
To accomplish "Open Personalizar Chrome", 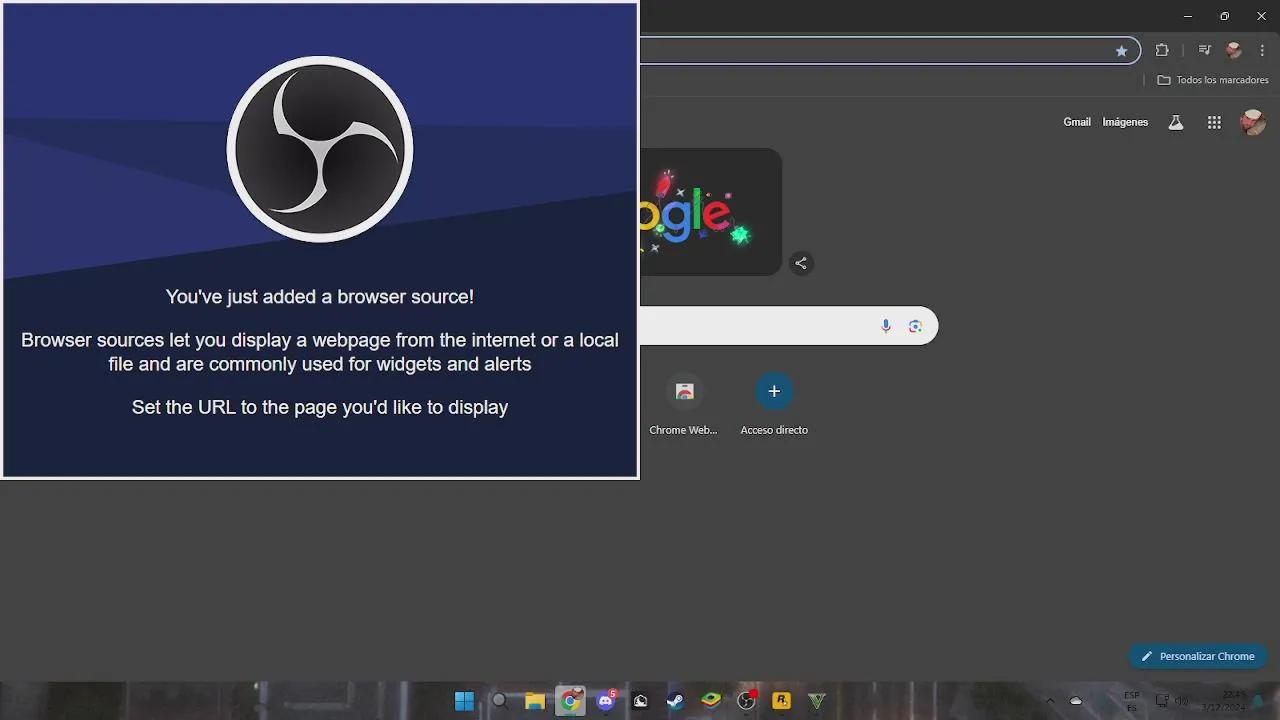I will 1198,656.
